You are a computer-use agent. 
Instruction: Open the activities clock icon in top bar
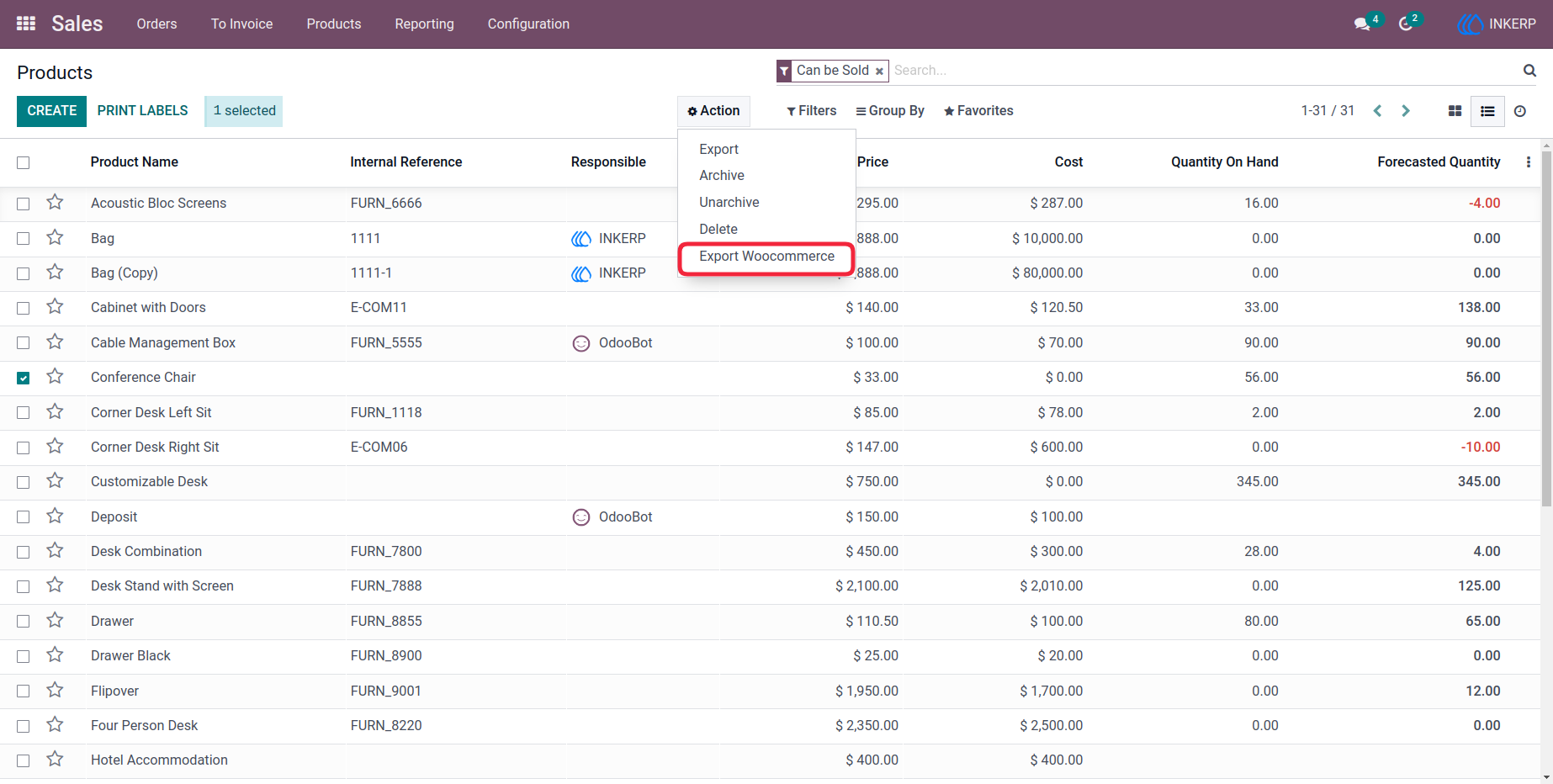[x=1406, y=24]
